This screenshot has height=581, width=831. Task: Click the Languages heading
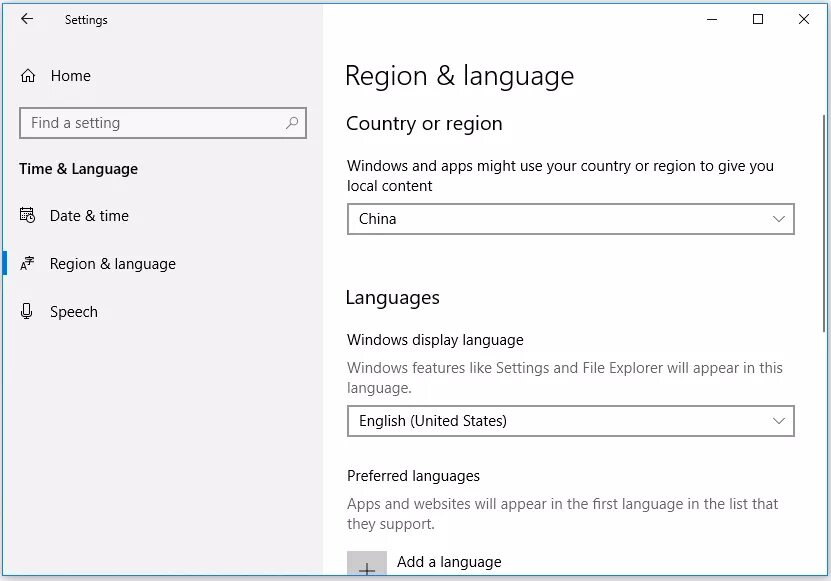click(393, 297)
